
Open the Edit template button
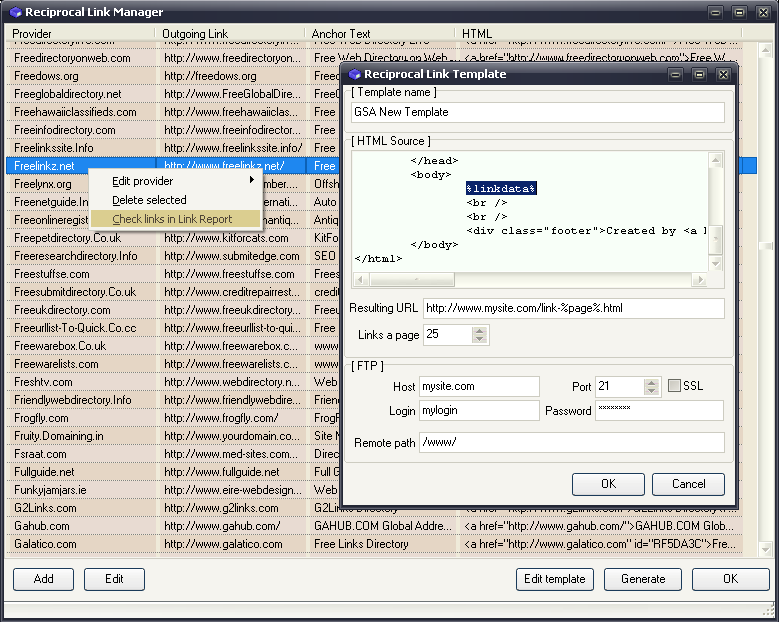[555, 579]
